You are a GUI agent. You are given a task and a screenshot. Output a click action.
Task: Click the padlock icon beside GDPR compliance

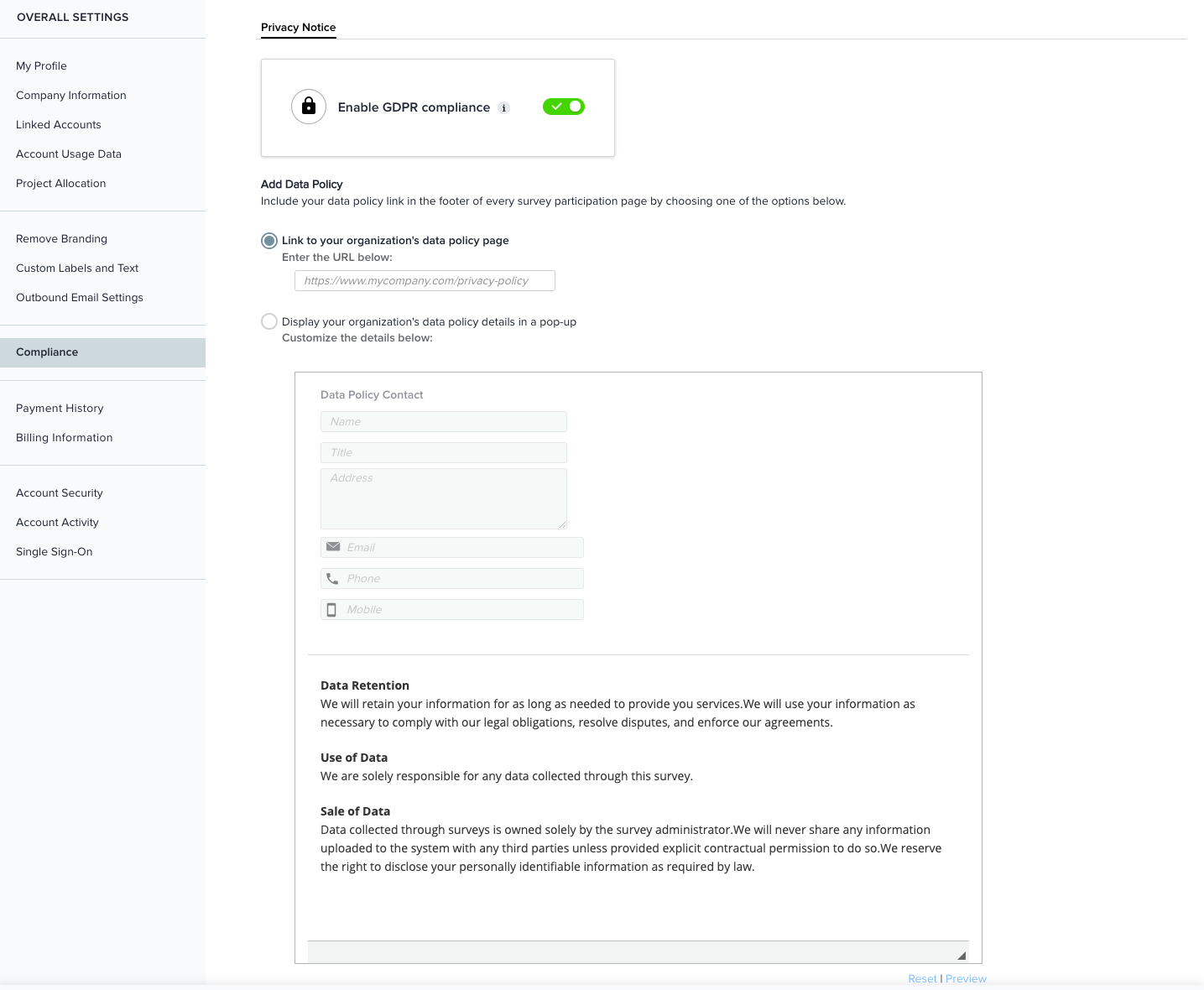pyautogui.click(x=309, y=107)
